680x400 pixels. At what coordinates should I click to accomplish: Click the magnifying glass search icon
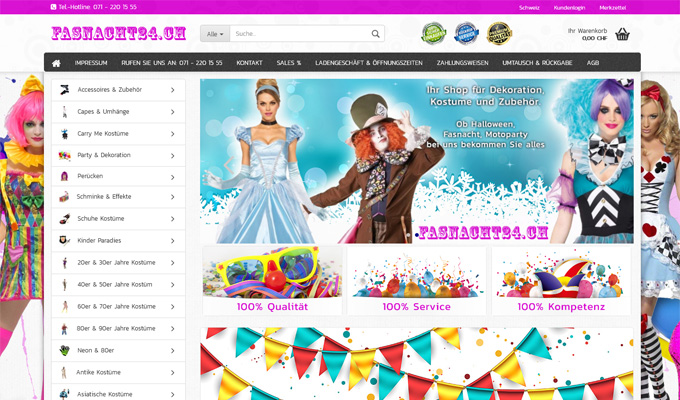pos(375,34)
